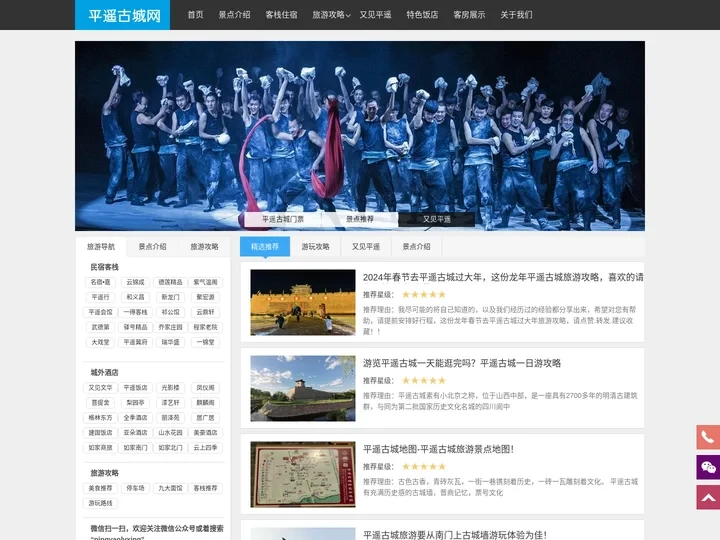720x540 pixels.
Task: Click the city wall tower article thumbnail
Action: [x=303, y=388]
